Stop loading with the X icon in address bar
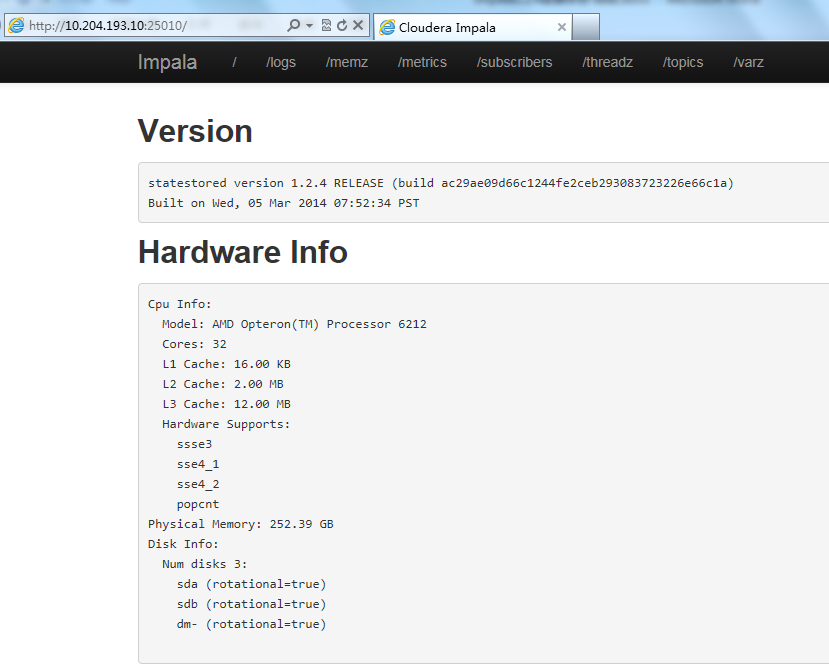The height and width of the screenshot is (667, 829). tap(358, 25)
